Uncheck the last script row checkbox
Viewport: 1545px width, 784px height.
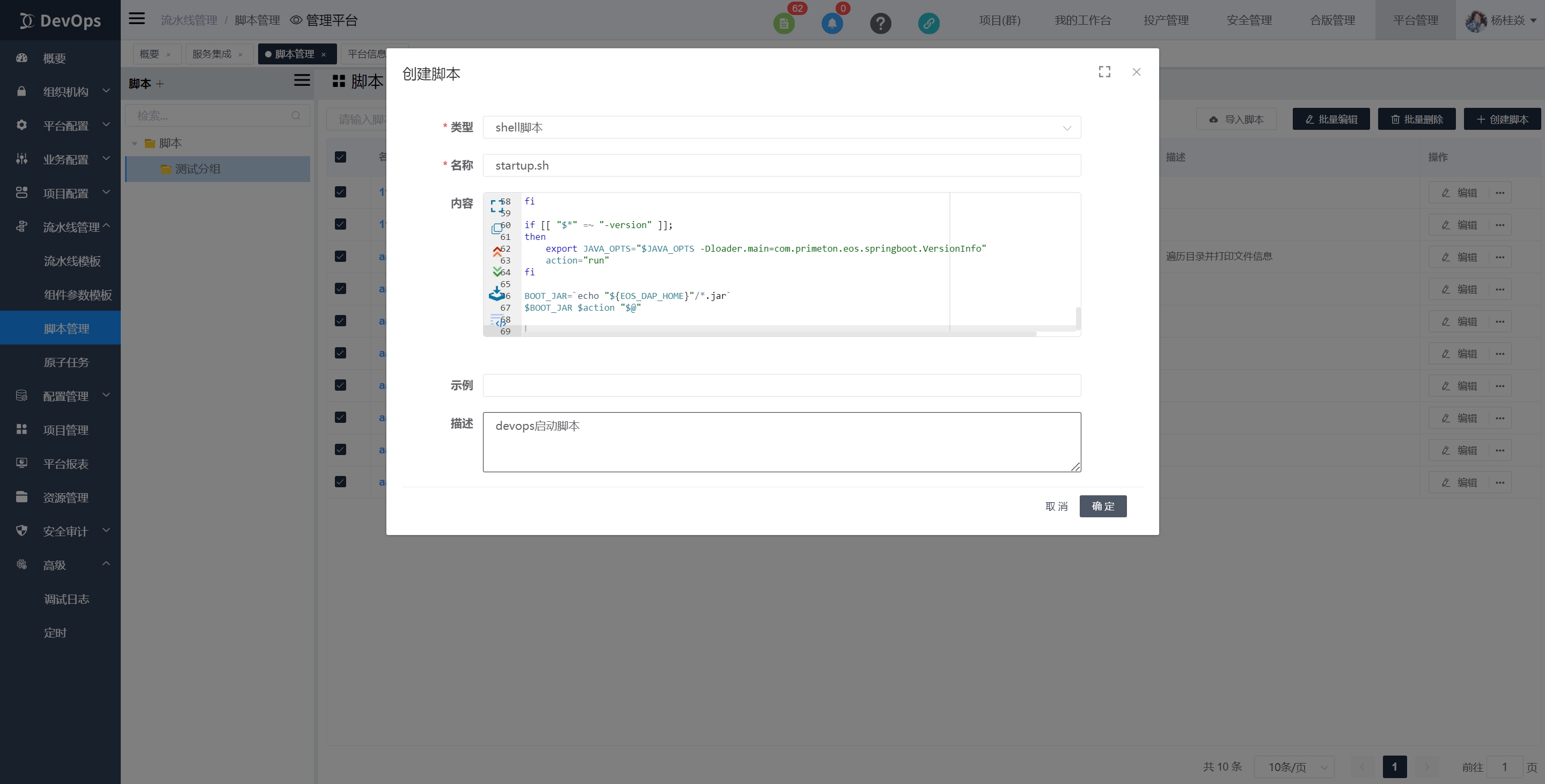(340, 482)
